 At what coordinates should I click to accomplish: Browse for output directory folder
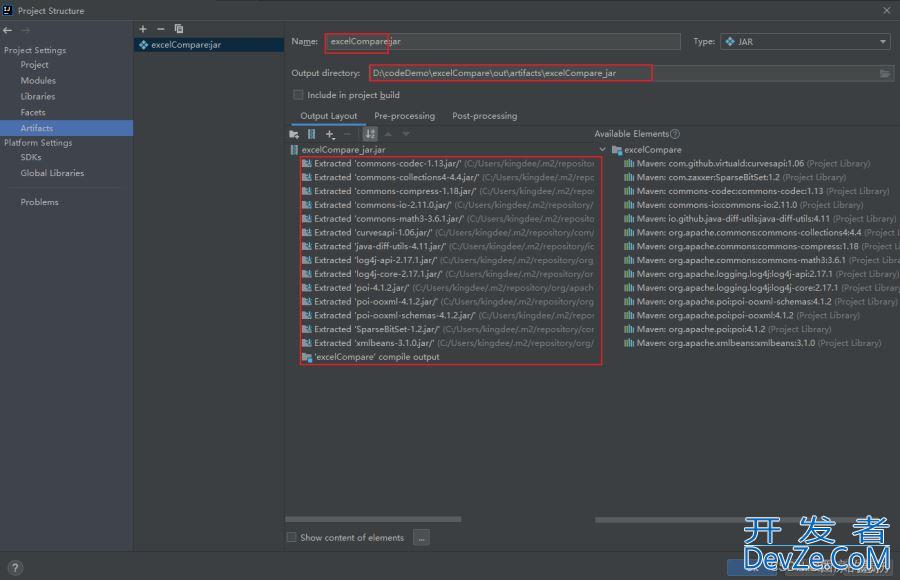885,74
